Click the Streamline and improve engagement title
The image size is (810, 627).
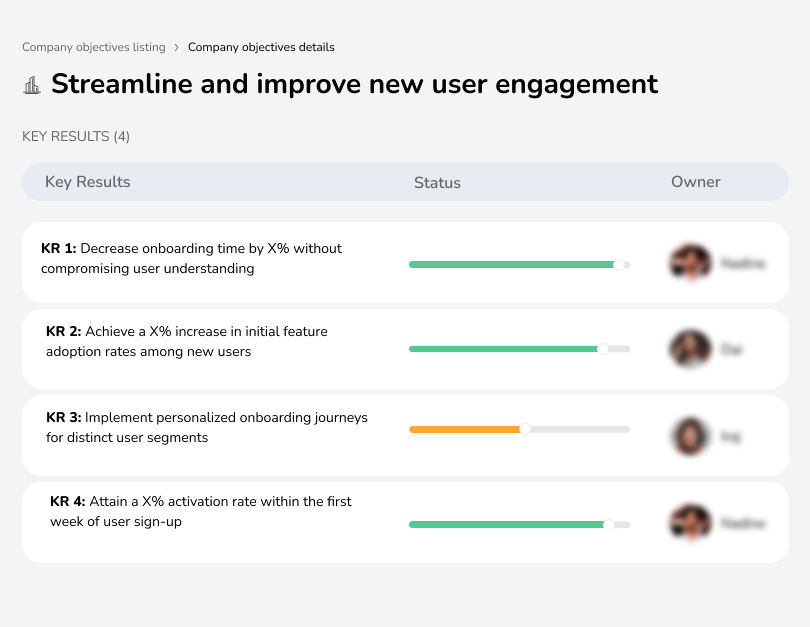(x=355, y=84)
